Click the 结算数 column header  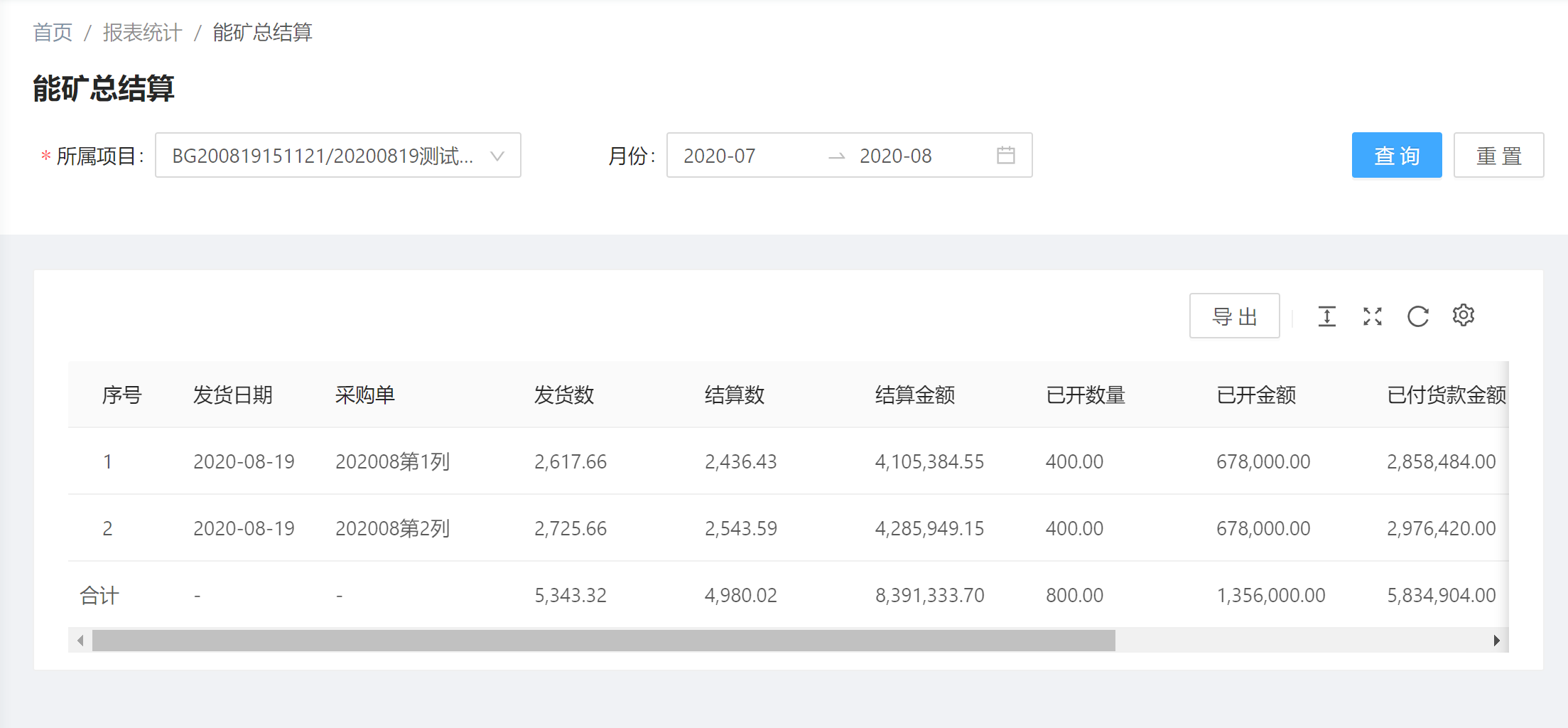[735, 395]
